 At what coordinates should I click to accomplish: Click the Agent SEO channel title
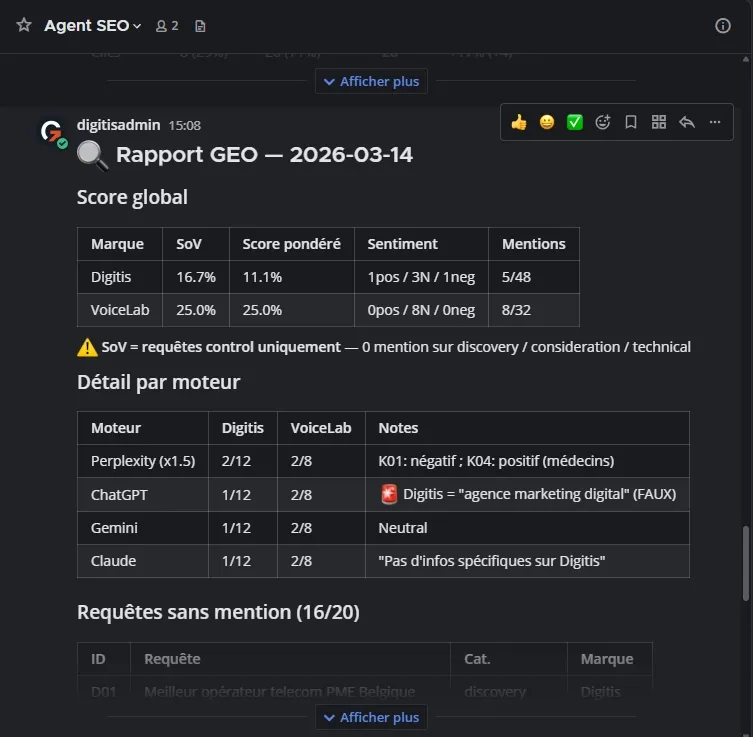(86, 26)
